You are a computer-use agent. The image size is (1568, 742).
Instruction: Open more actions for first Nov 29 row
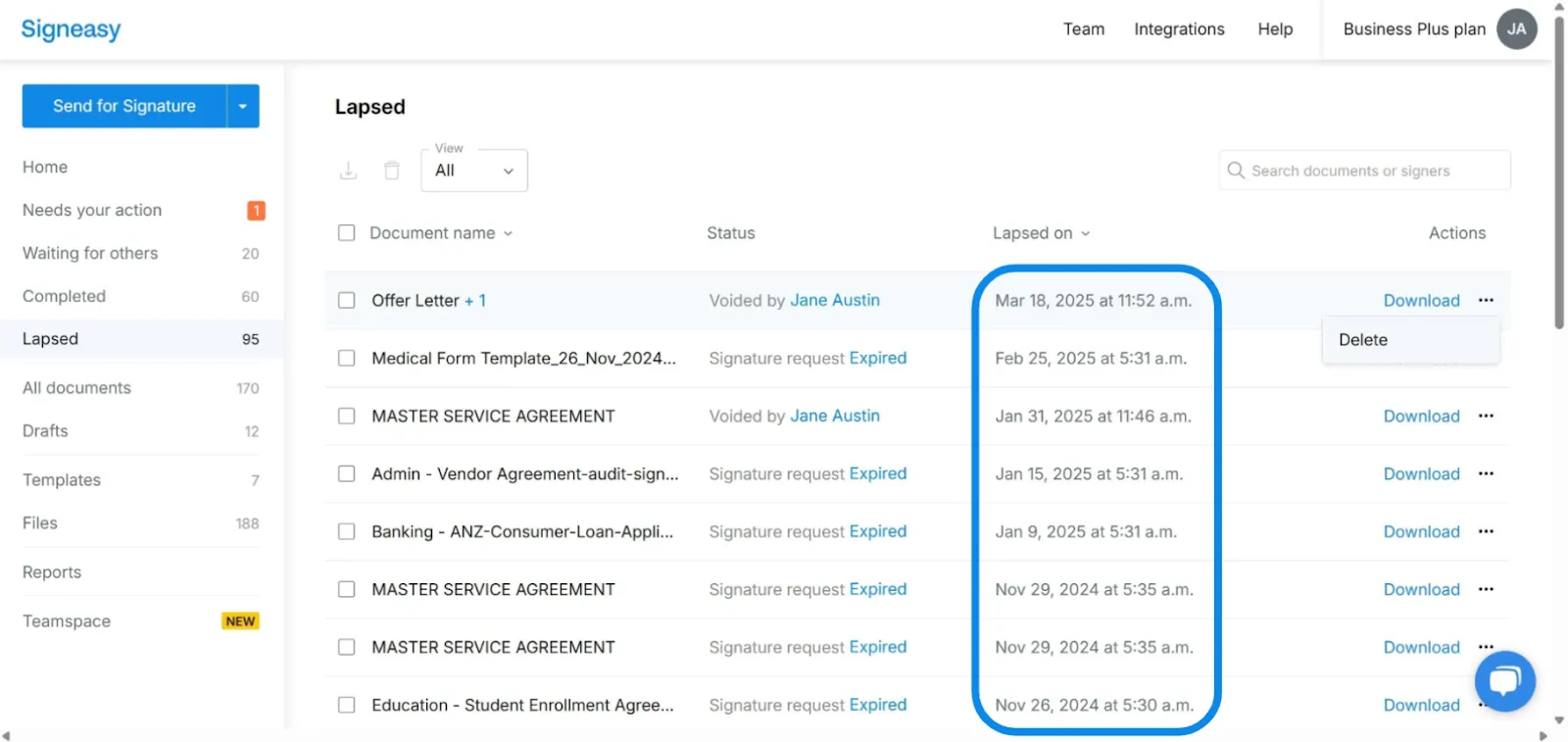[x=1486, y=589]
